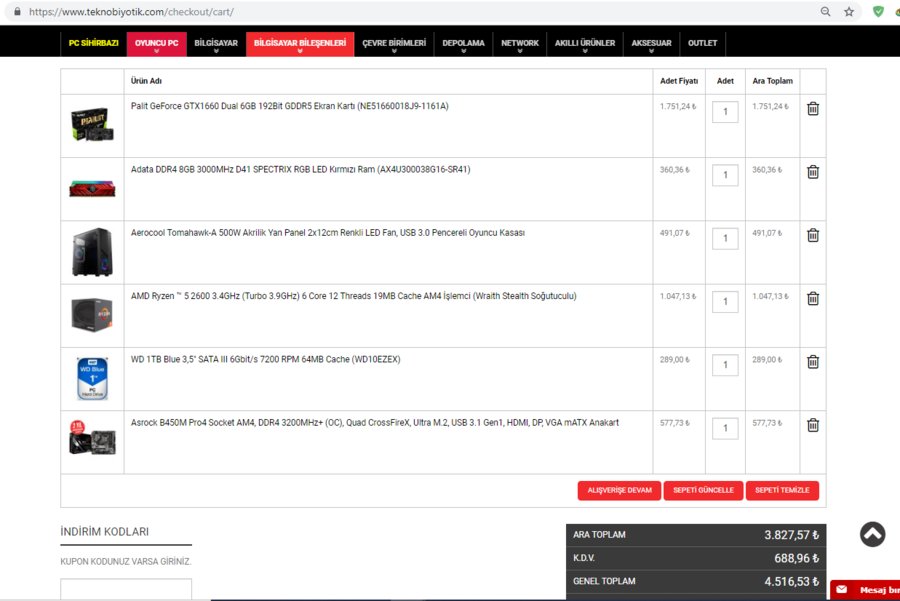Click quantity field for Aerocool Tomahawk-A case
Viewport: 900px width, 601px height.
[x=725, y=238]
